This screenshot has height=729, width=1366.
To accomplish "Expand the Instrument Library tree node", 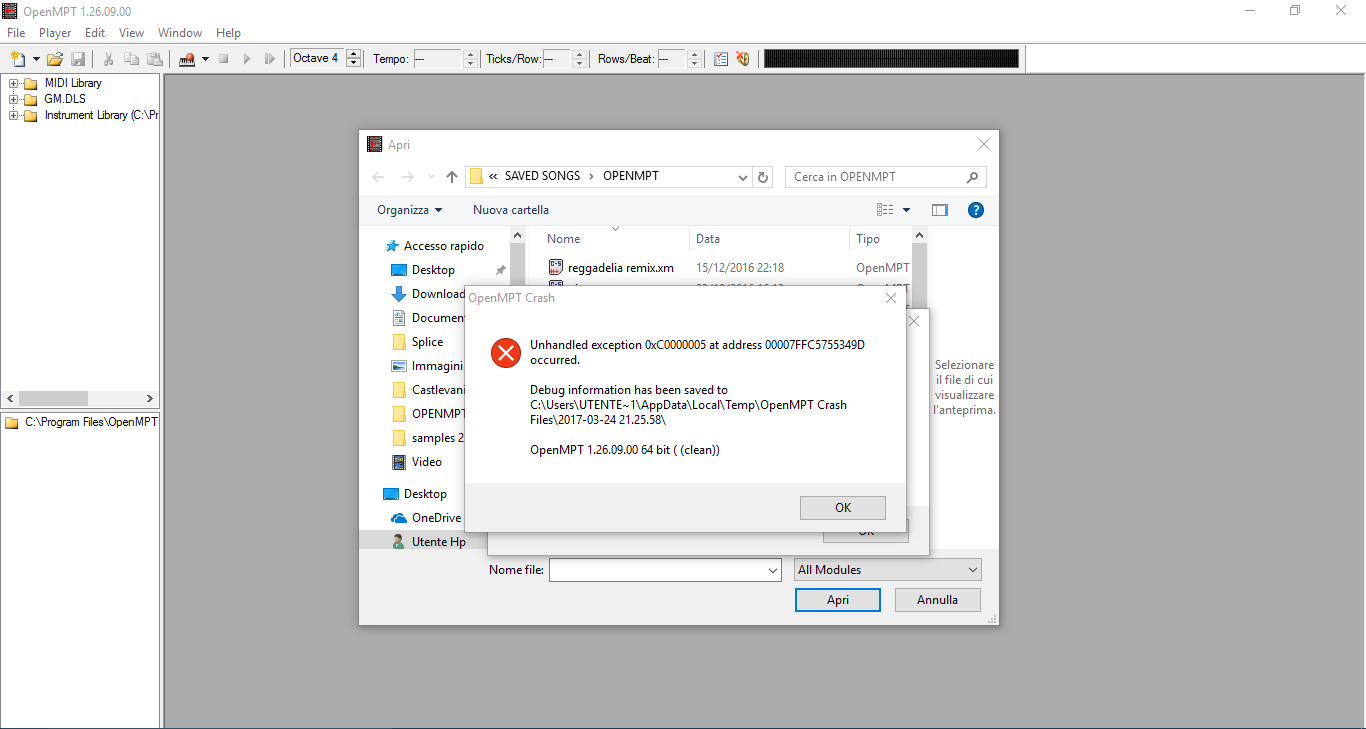I will [13, 115].
